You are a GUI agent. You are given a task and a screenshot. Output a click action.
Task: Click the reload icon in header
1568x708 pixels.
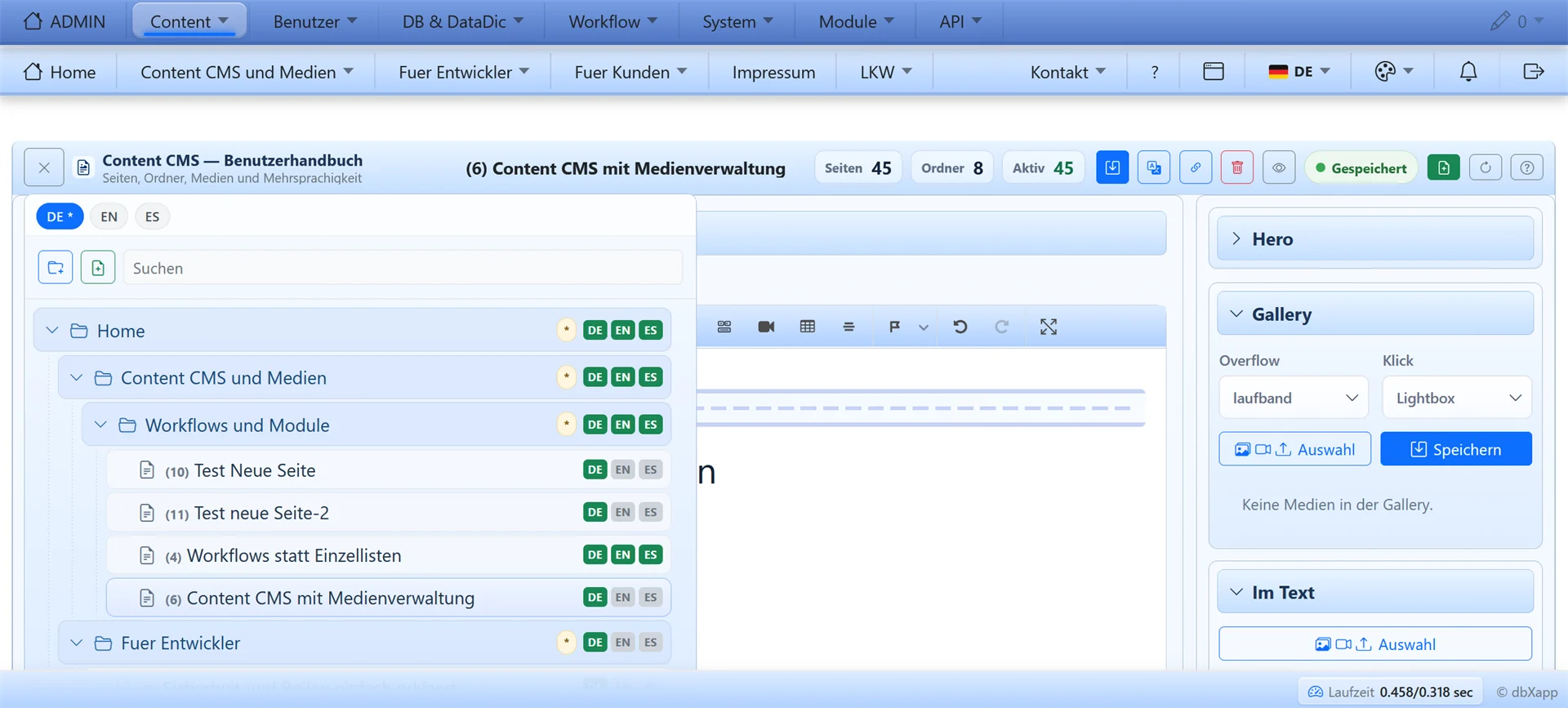(1486, 167)
